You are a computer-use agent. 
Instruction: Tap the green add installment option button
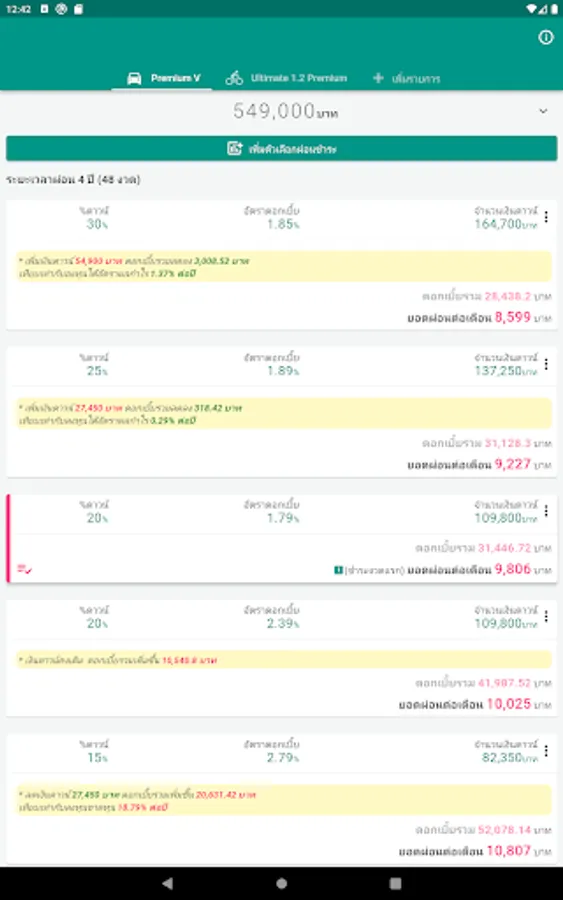pyautogui.click(x=281, y=149)
